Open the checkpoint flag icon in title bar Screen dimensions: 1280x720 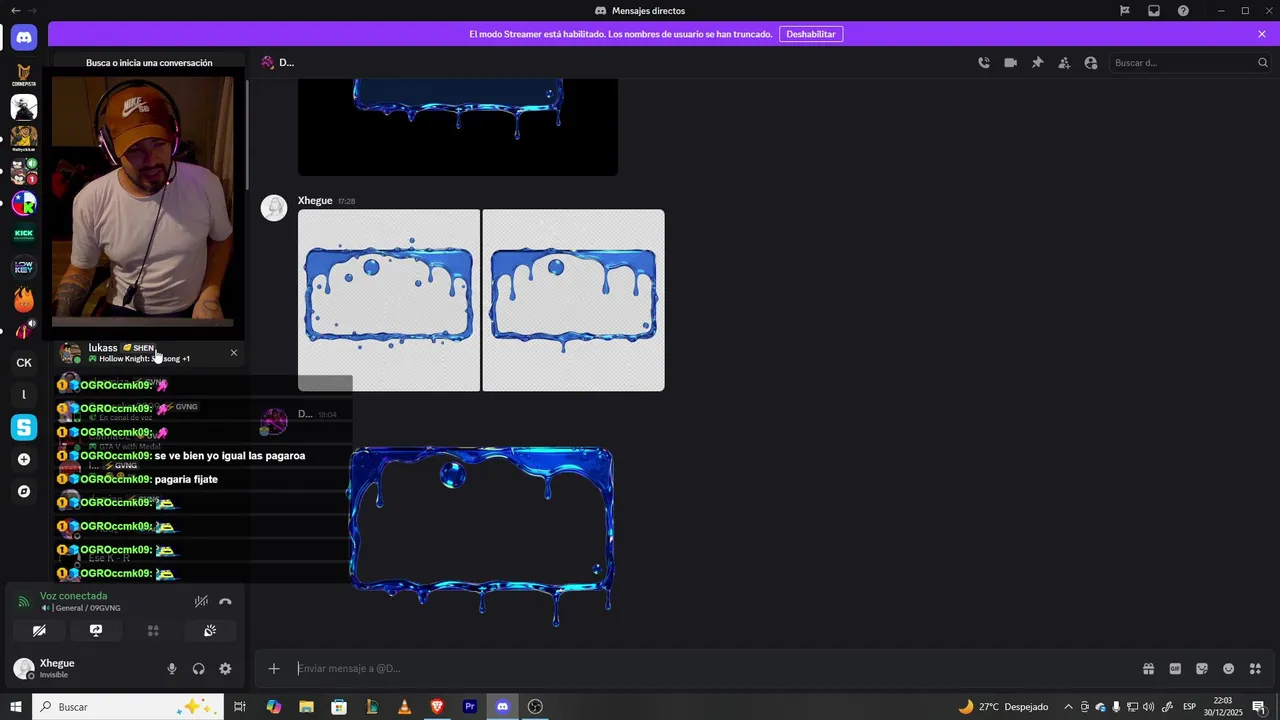point(1125,10)
